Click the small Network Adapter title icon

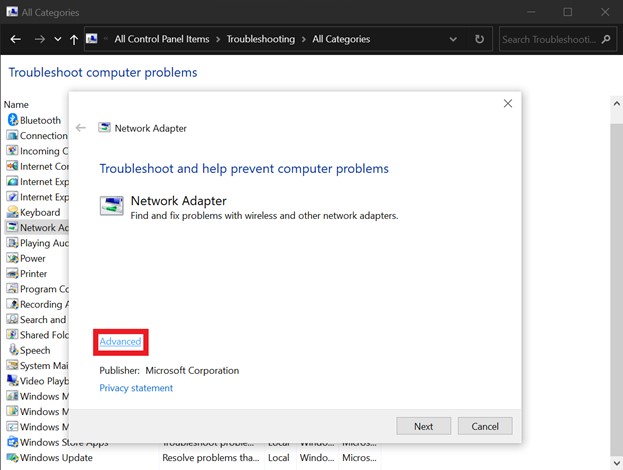(104, 128)
